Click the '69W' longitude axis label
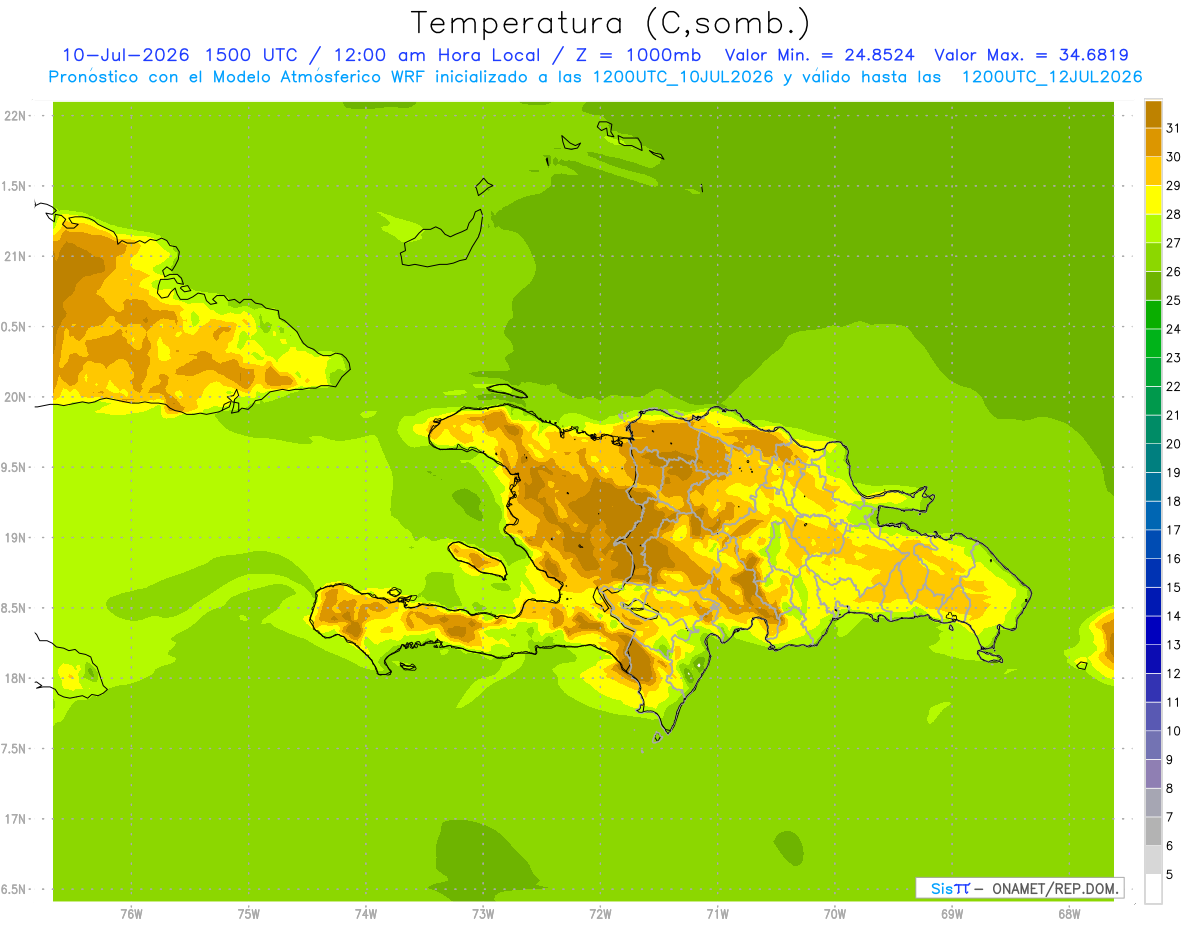 tap(952, 914)
